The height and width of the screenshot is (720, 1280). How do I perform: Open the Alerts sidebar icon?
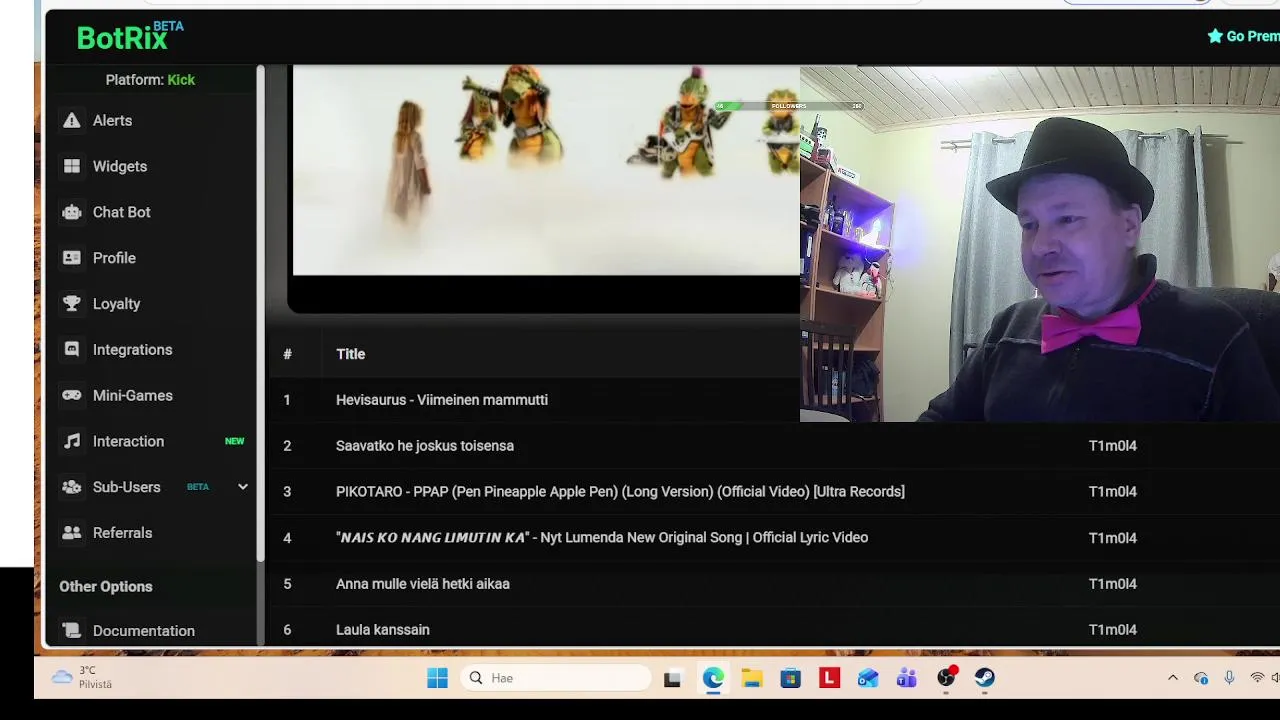coord(71,120)
